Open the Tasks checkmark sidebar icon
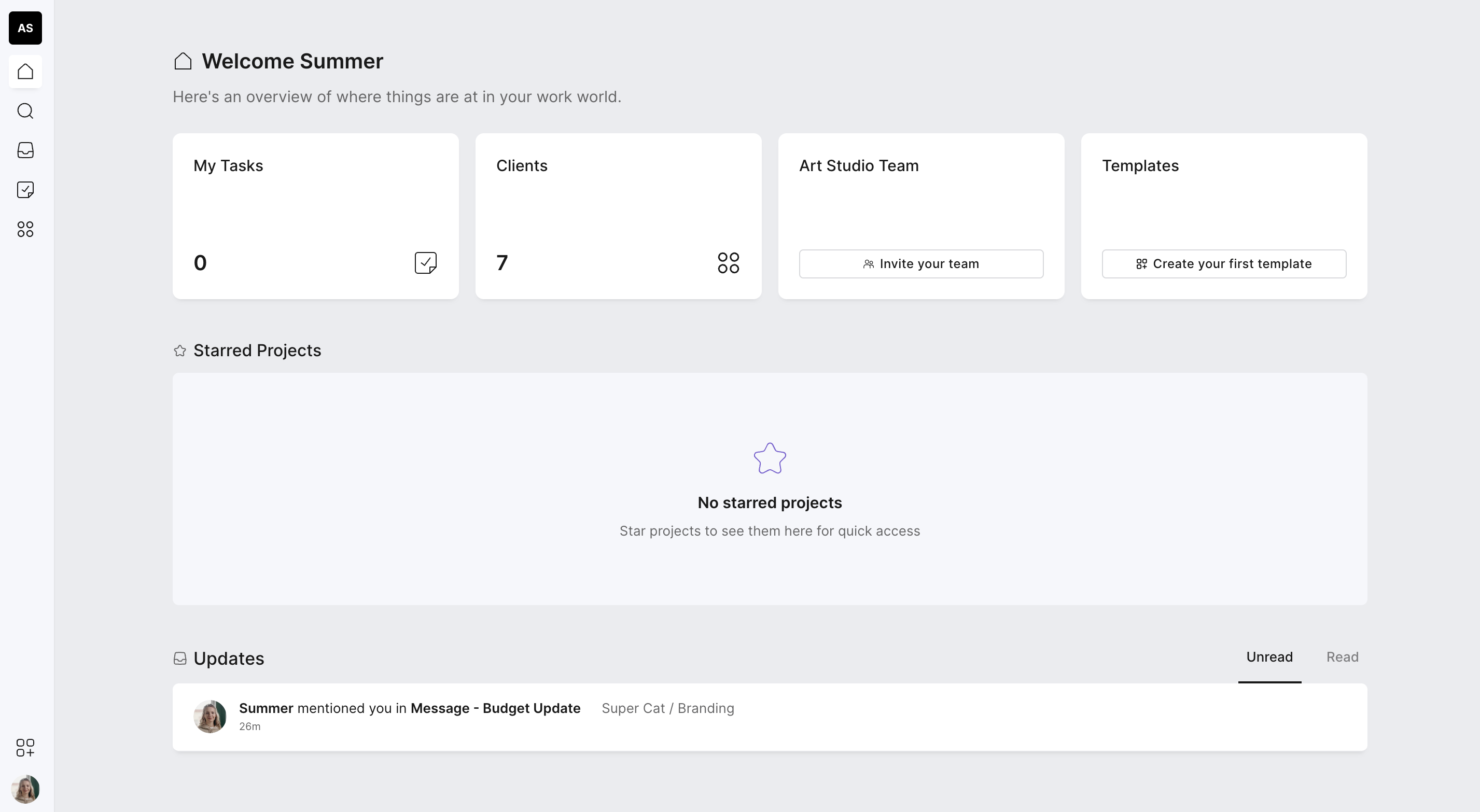The image size is (1480, 812). point(25,190)
